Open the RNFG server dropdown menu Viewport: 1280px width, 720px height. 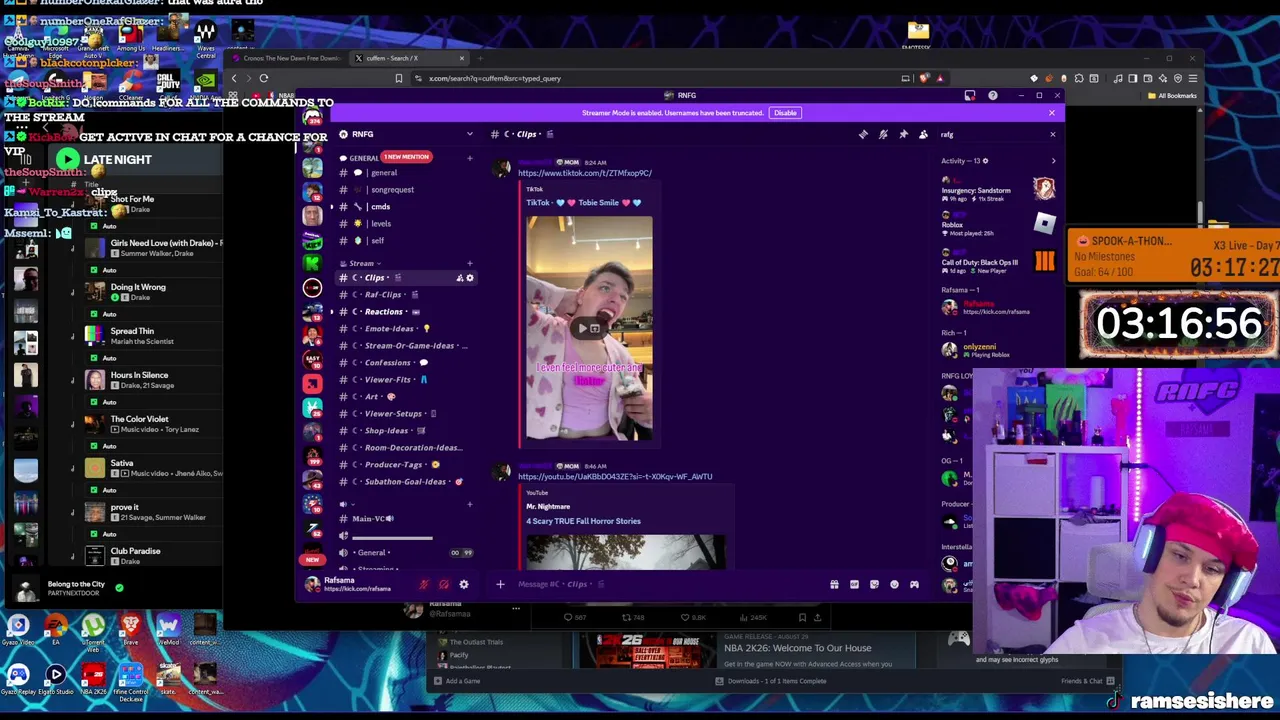coord(469,134)
